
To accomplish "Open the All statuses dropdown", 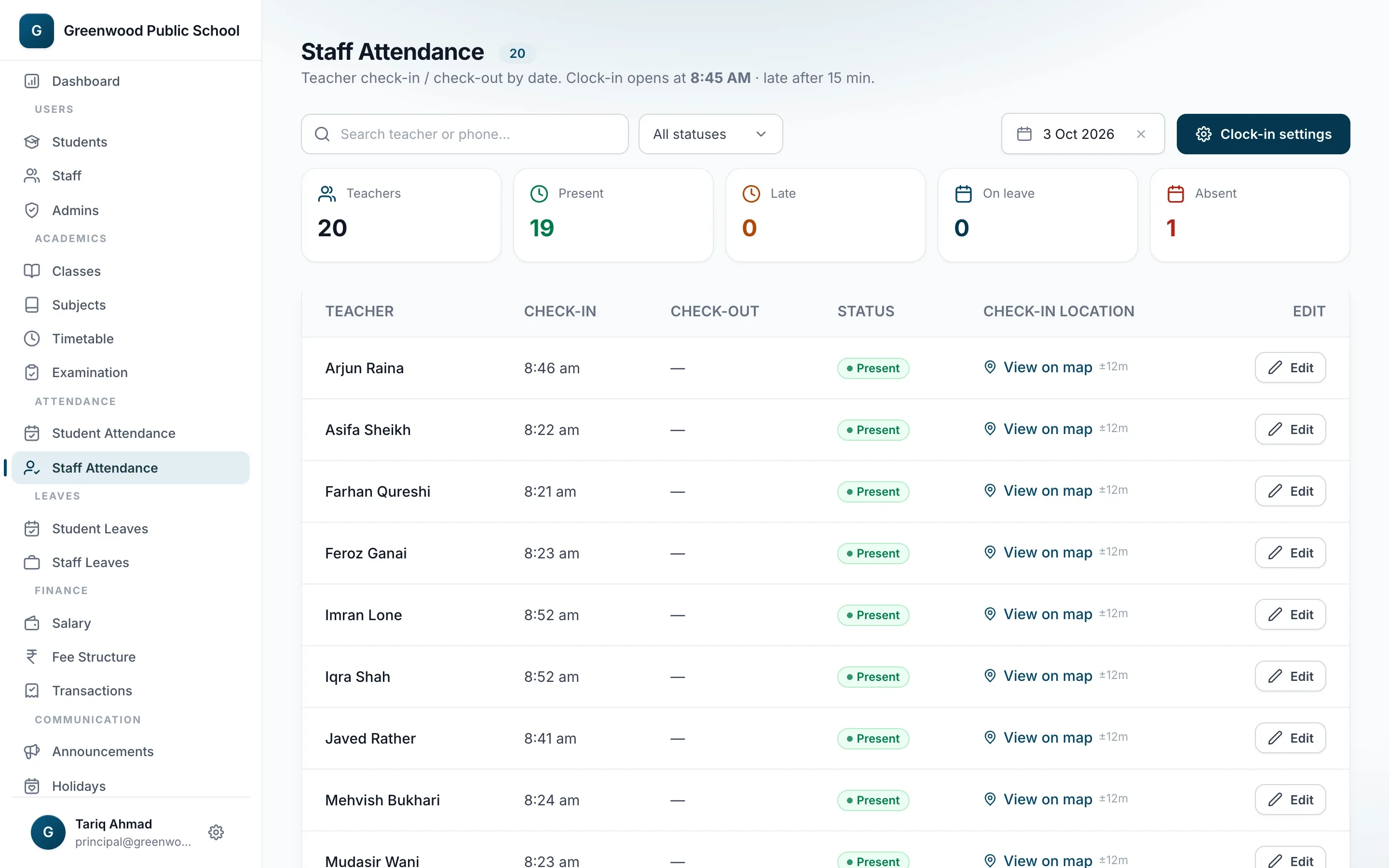I will point(710,134).
